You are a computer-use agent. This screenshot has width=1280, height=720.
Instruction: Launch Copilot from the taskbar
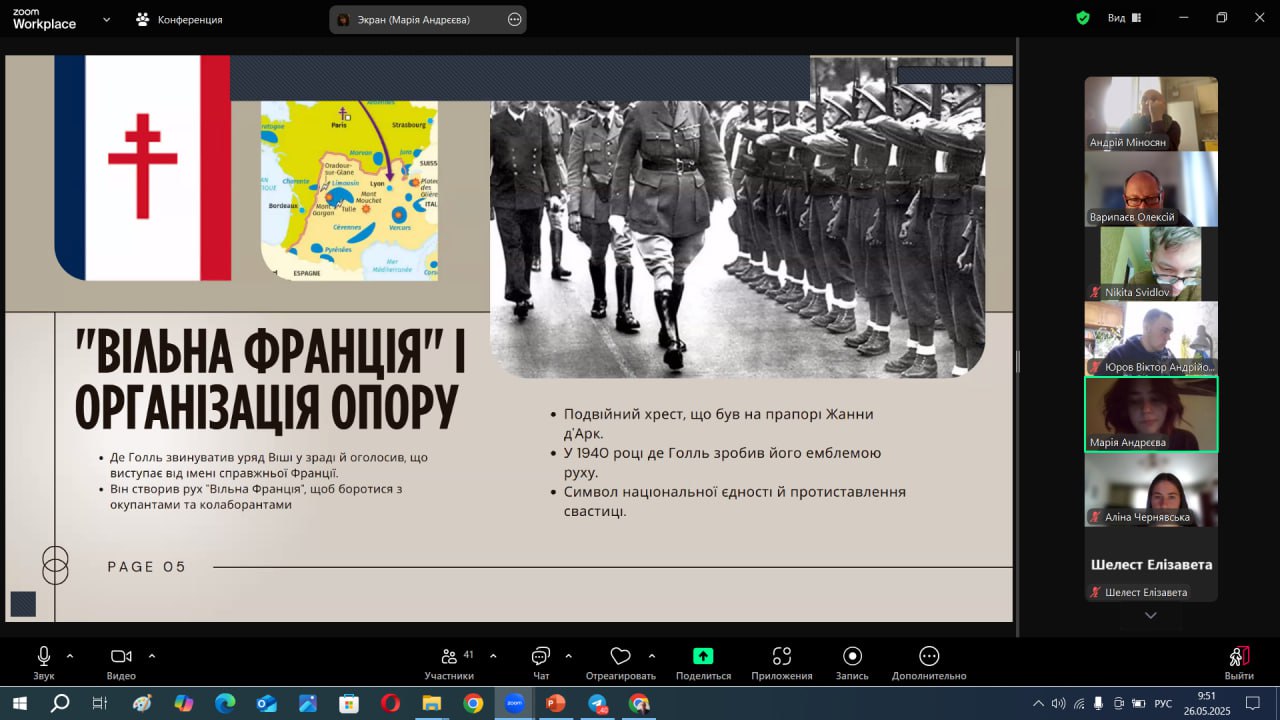(184, 703)
